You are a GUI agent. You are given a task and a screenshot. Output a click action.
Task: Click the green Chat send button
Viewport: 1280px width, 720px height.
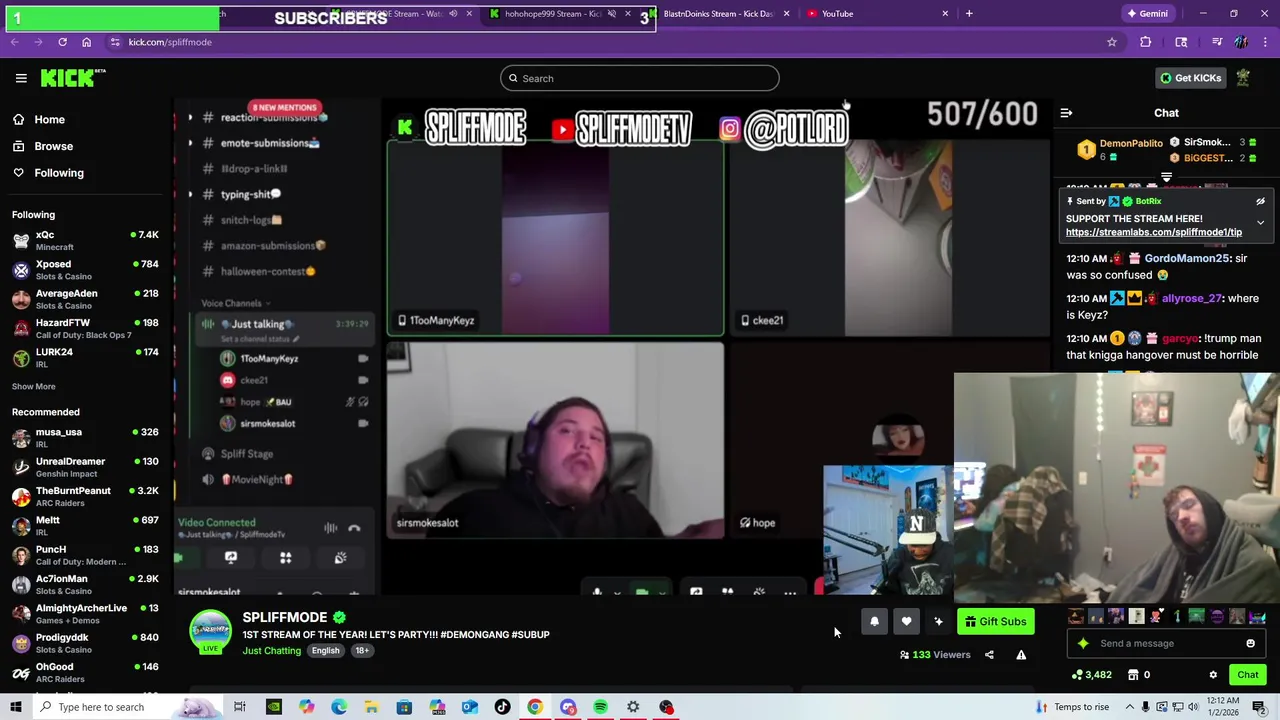coord(1247,675)
